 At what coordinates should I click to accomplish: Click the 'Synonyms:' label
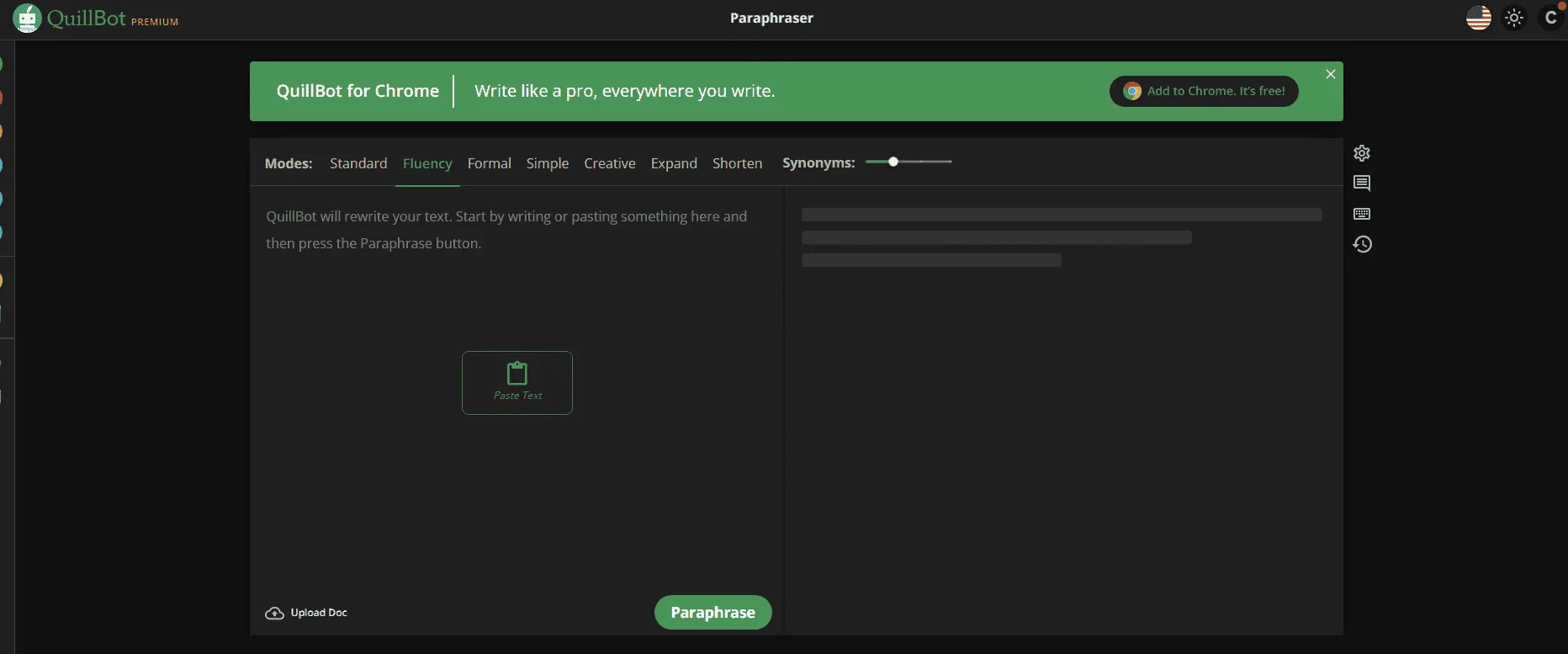[818, 163]
